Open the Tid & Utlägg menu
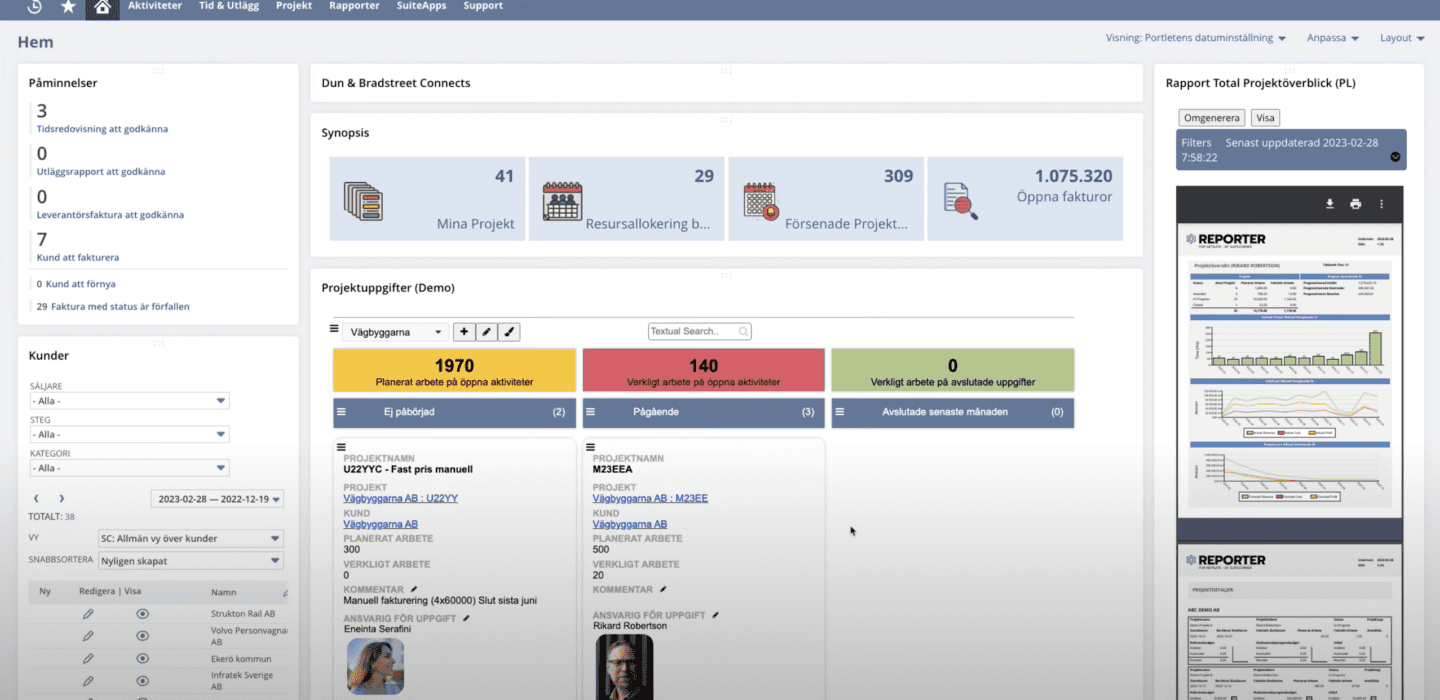Image resolution: width=1440 pixels, height=700 pixels. click(x=231, y=6)
